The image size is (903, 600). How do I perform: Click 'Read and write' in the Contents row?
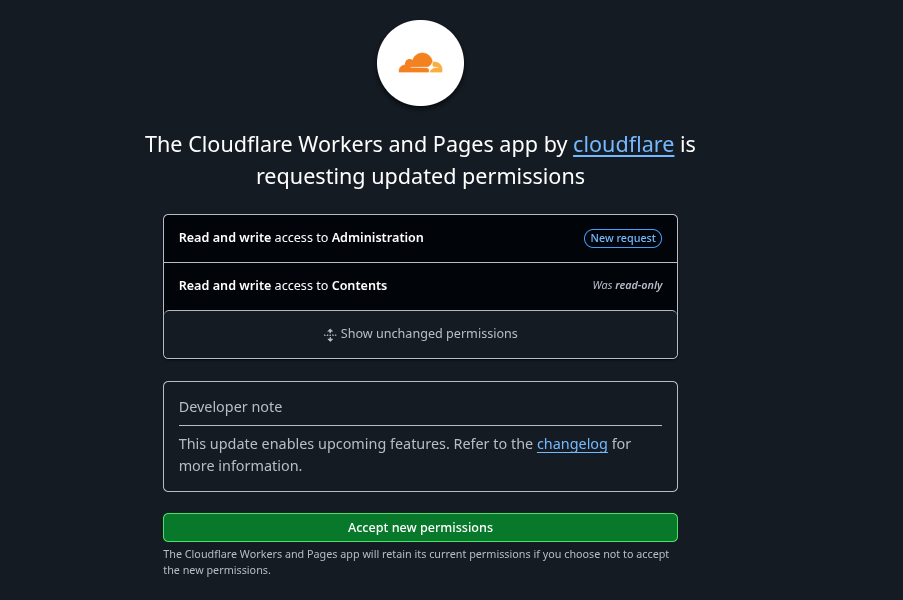pos(225,286)
